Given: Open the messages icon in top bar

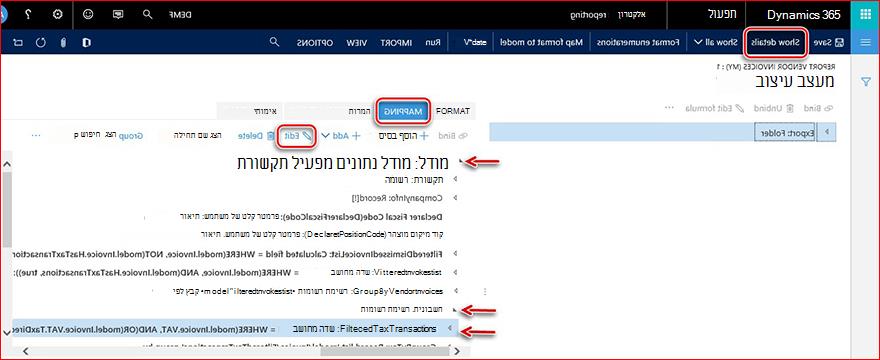Looking at the screenshot, I should pyautogui.click(x=117, y=15).
